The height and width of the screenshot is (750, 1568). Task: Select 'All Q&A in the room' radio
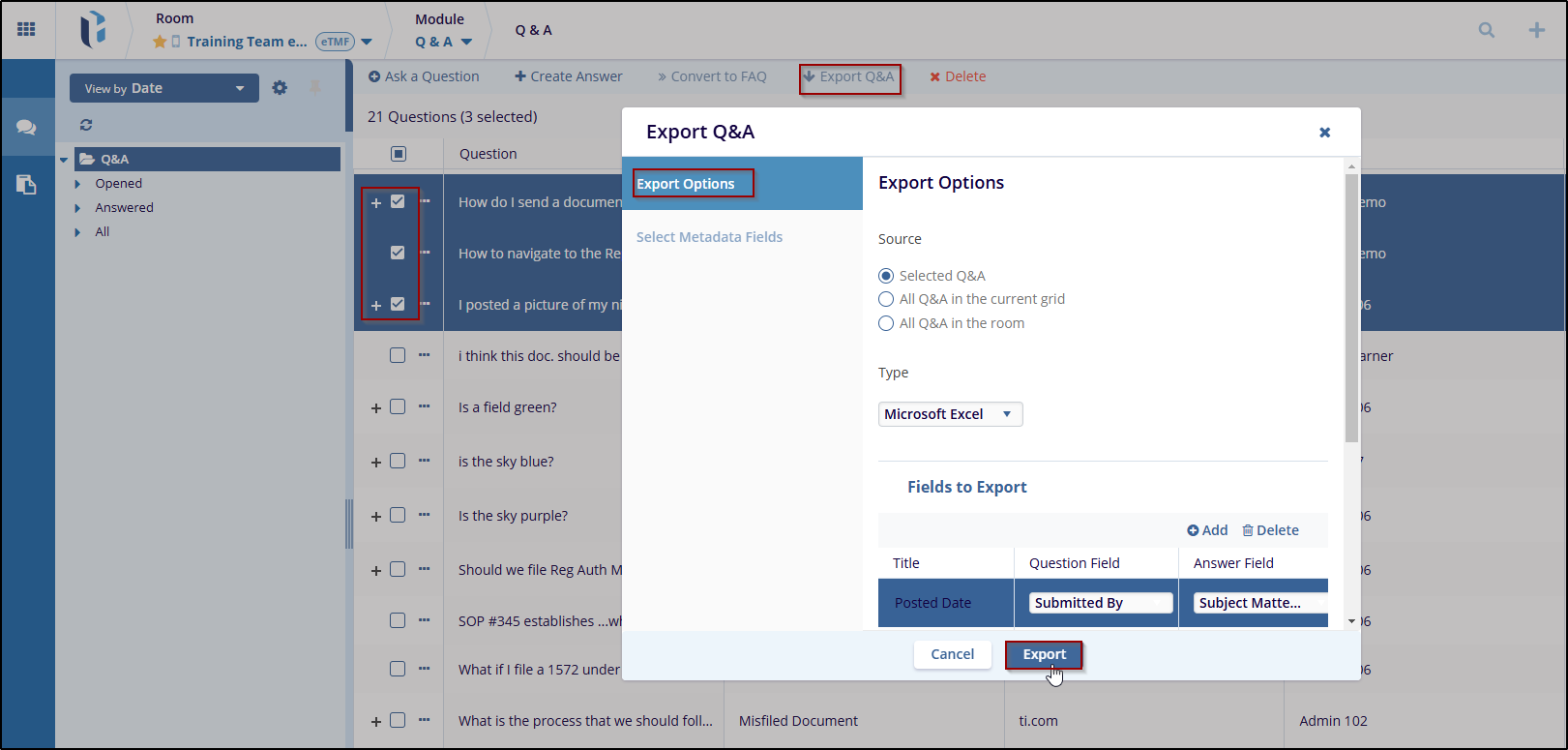click(886, 323)
